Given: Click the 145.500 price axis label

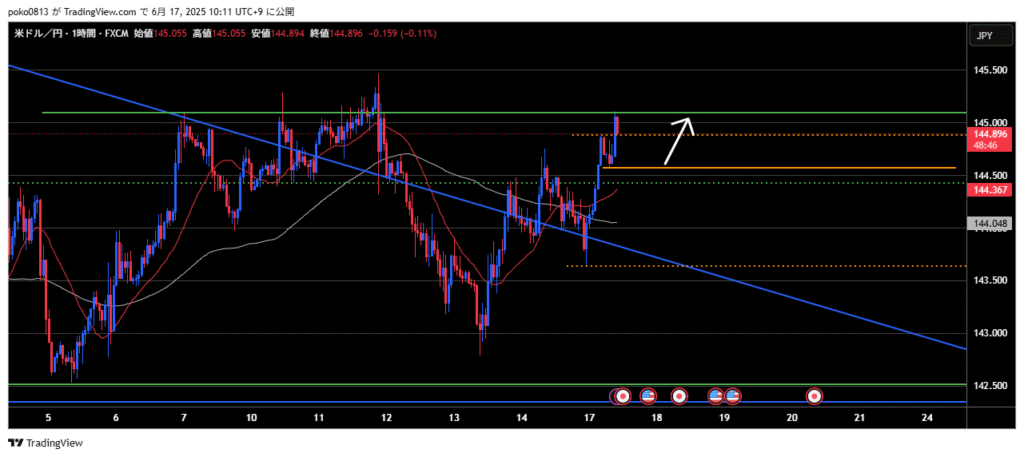Looking at the screenshot, I should coord(988,70).
